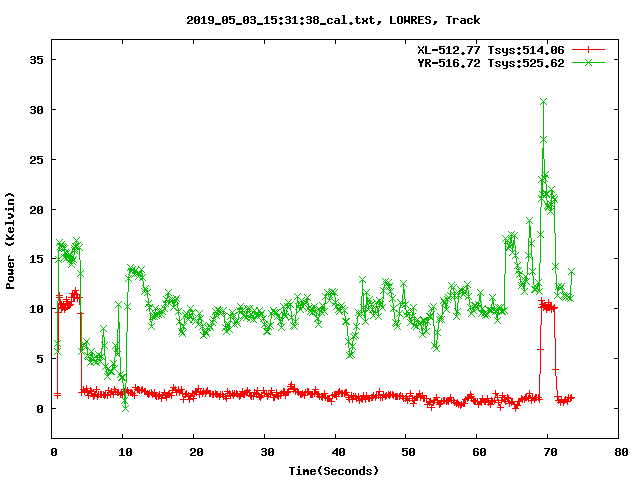Click x-axis tick label 40

338,452
